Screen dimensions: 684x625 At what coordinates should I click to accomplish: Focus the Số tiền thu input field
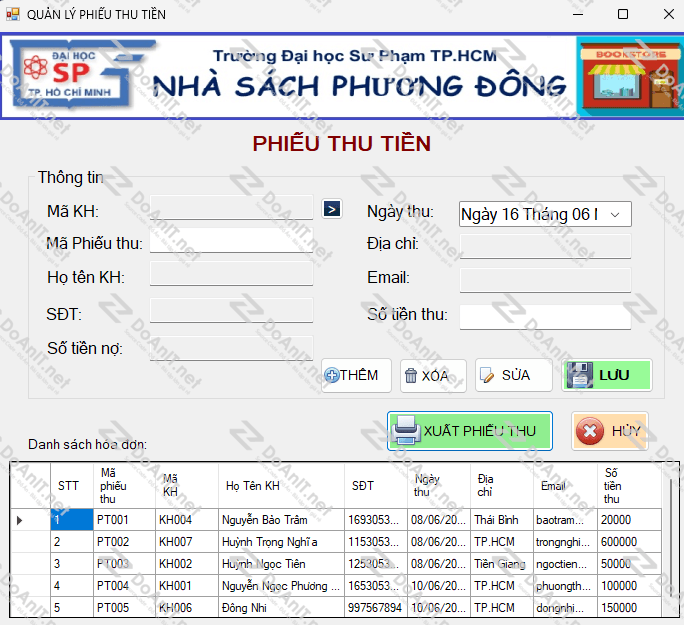point(545,317)
